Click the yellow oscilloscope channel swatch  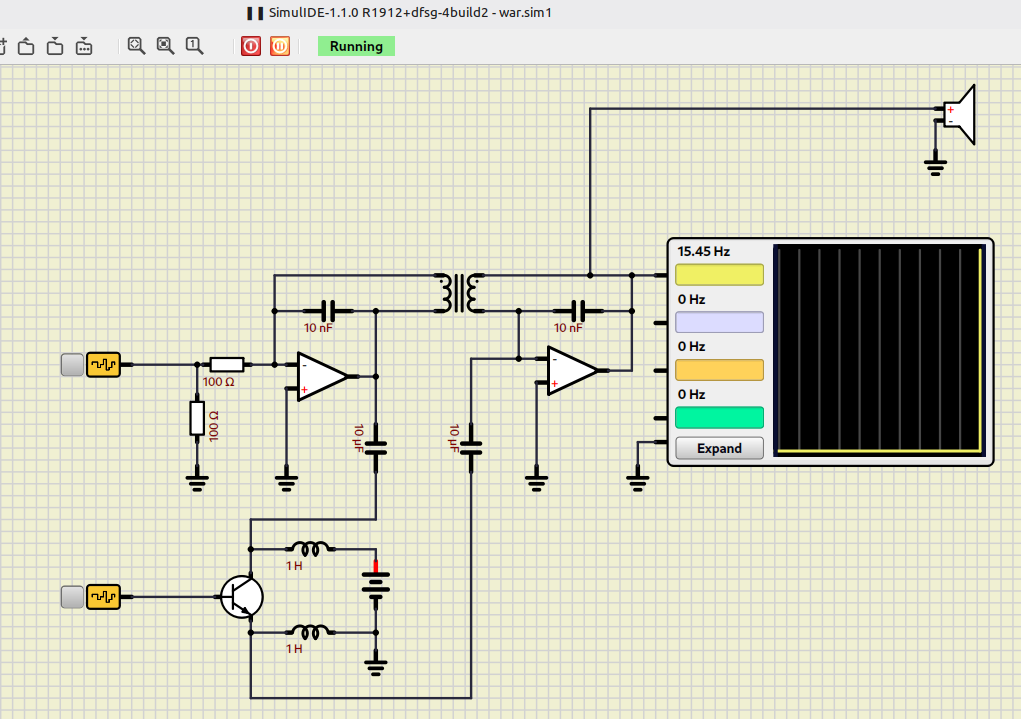click(x=720, y=275)
